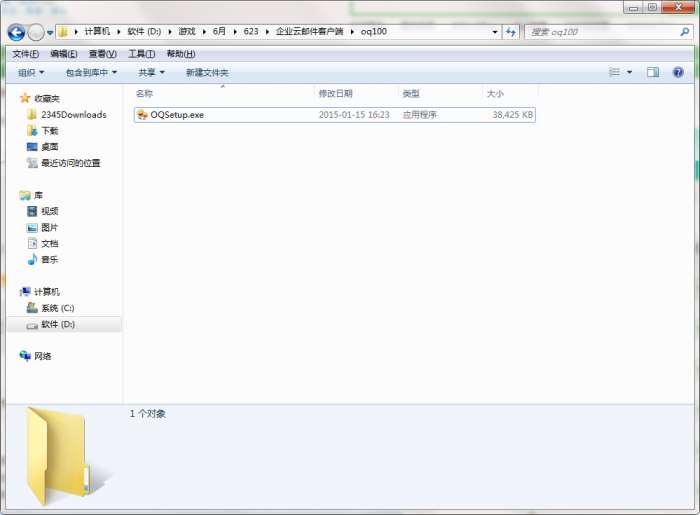Select 收藏夹 in the navigation pane
The width and height of the screenshot is (700, 515).
tap(47, 99)
